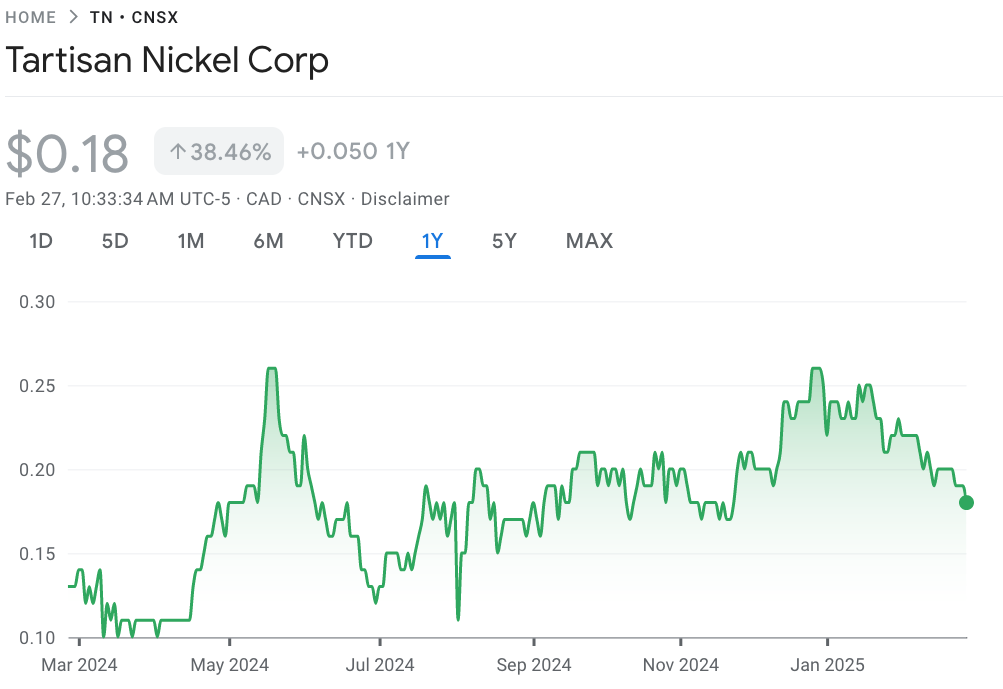This screenshot has height=689, width=1003.
Task: Select the YTD range tab
Action: (x=352, y=241)
